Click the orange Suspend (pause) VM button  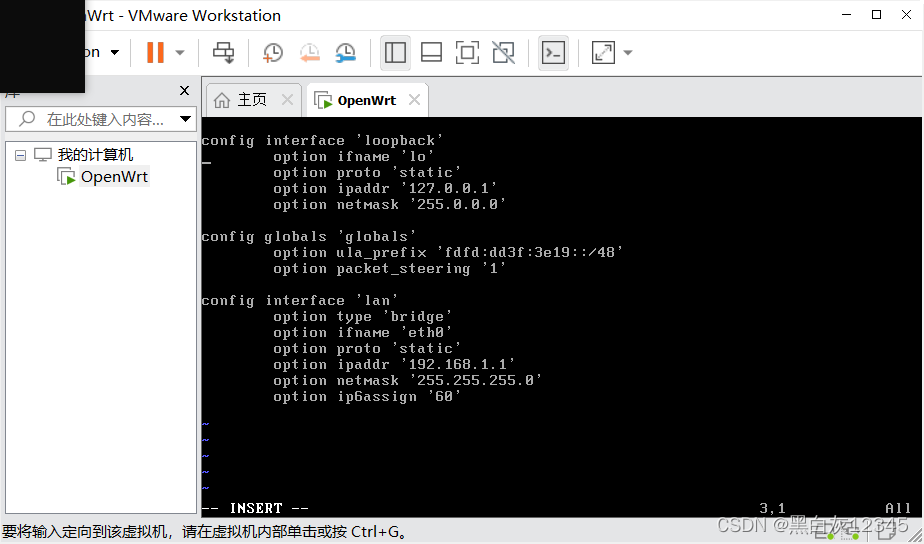point(155,52)
